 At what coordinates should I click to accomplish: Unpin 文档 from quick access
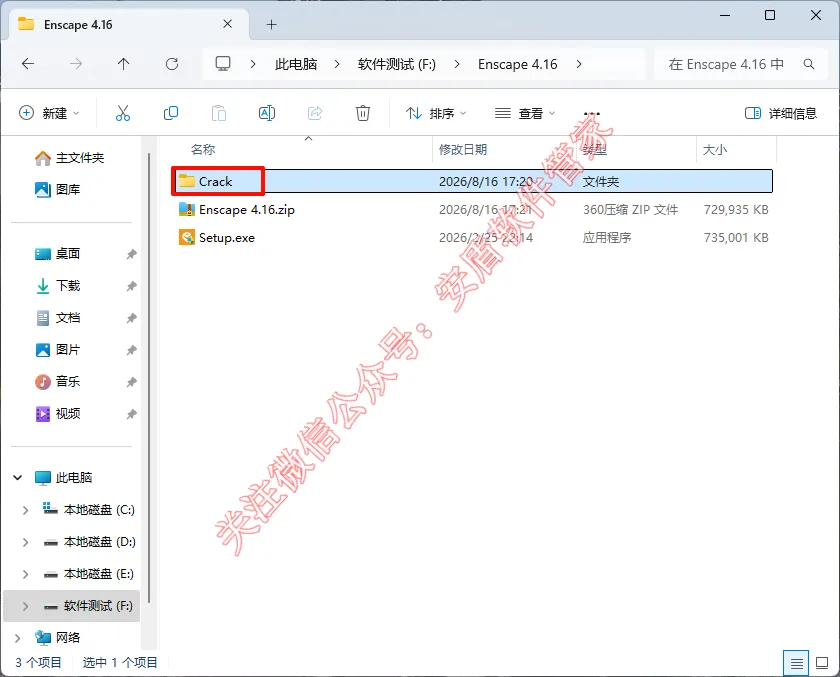132,318
